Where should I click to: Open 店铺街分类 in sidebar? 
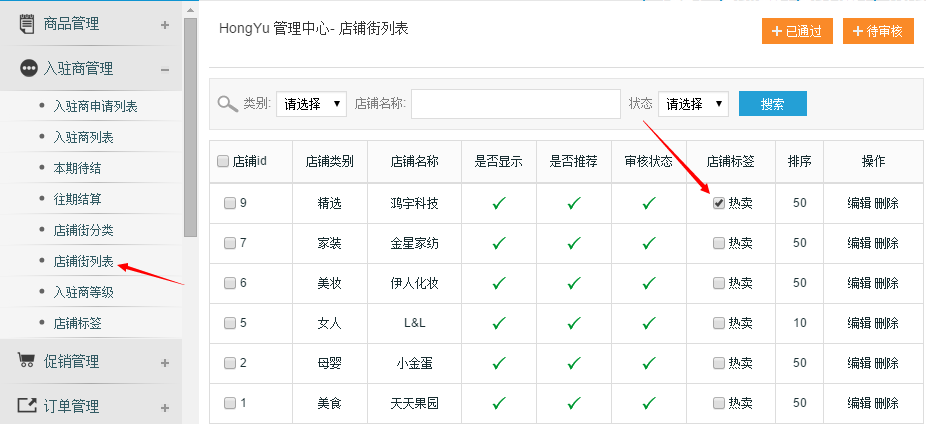[x=83, y=230]
